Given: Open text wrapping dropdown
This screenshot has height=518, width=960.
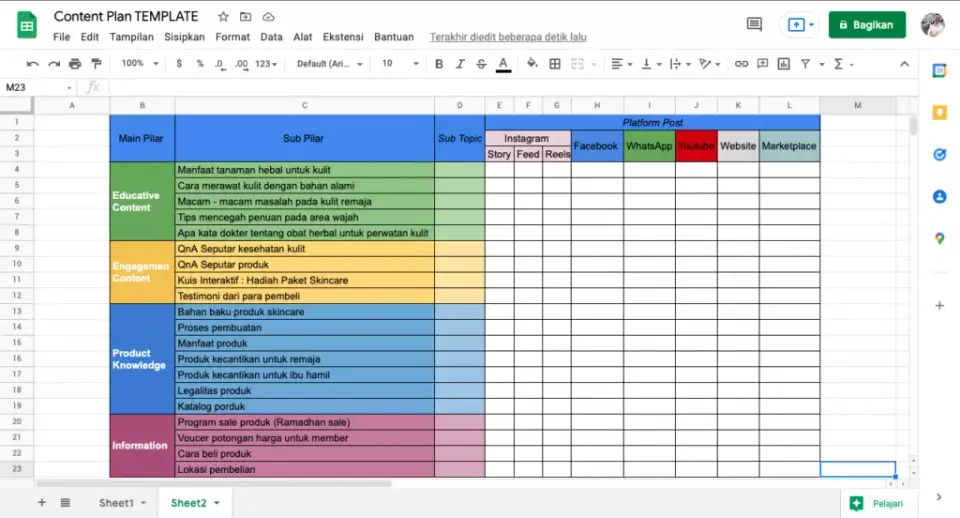Looking at the screenshot, I should tap(680, 64).
